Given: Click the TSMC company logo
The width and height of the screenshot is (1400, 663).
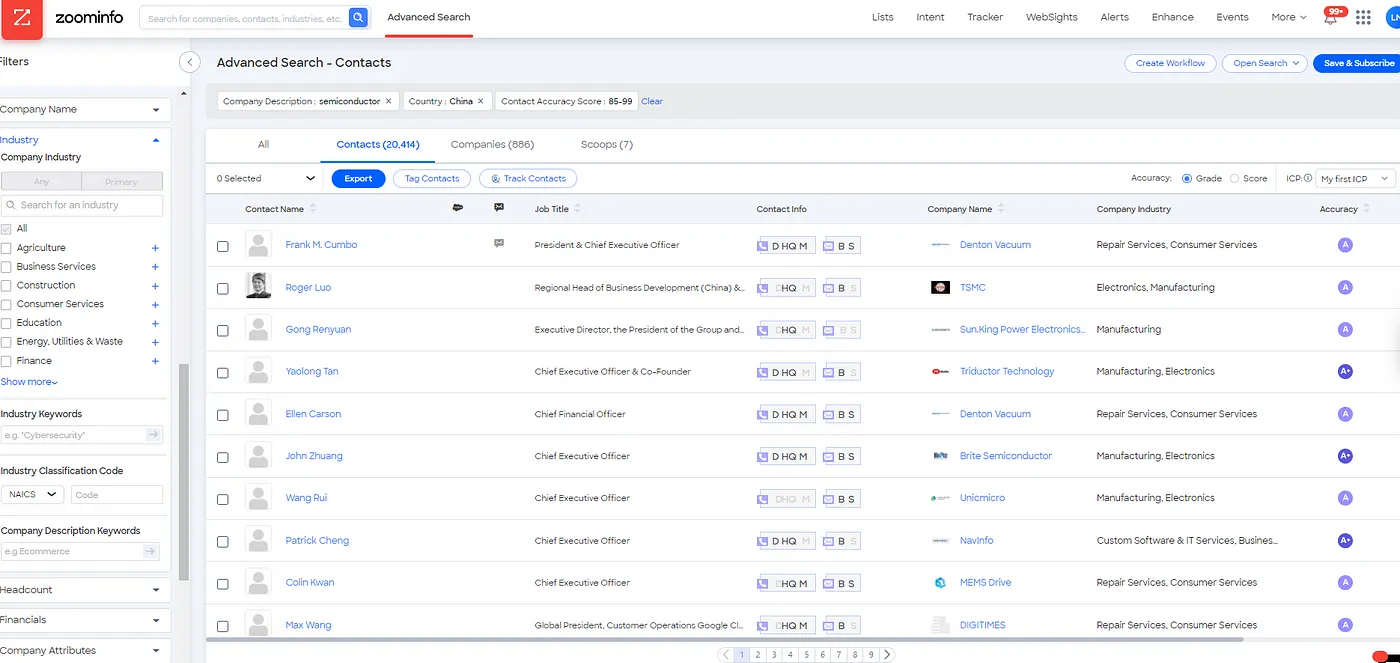Looking at the screenshot, I should click(940, 287).
